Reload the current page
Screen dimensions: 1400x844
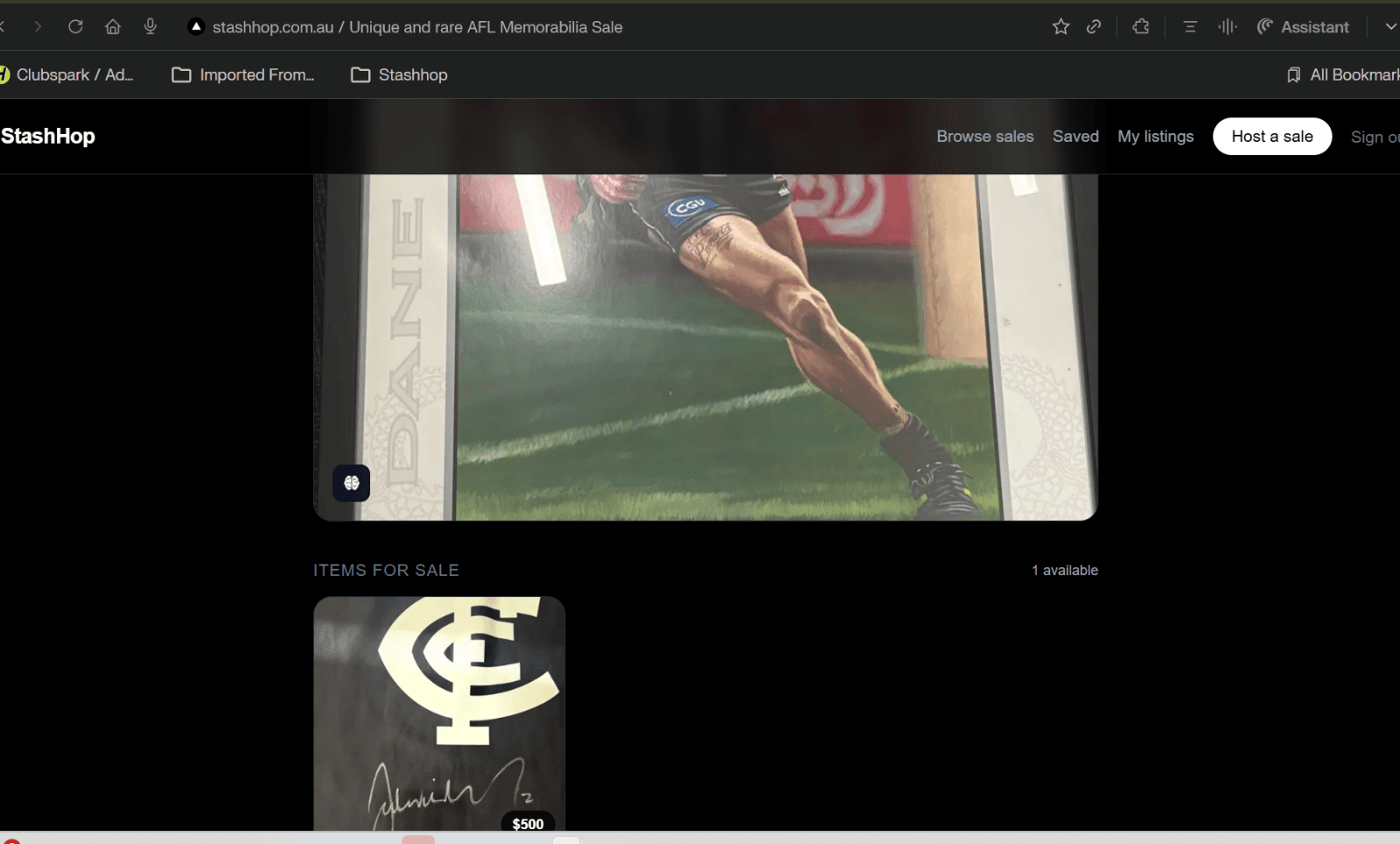[x=75, y=27]
